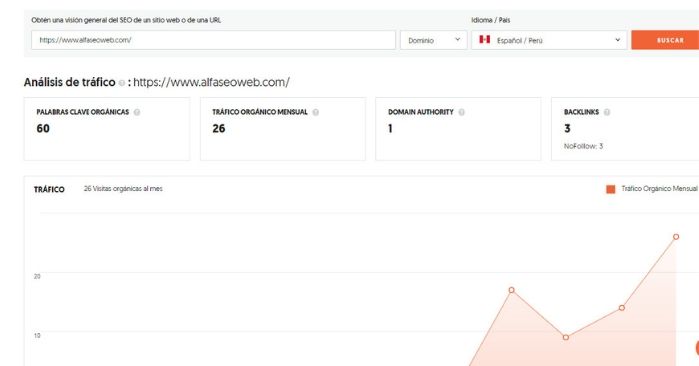Open the Dominio dropdown

tap(433, 40)
